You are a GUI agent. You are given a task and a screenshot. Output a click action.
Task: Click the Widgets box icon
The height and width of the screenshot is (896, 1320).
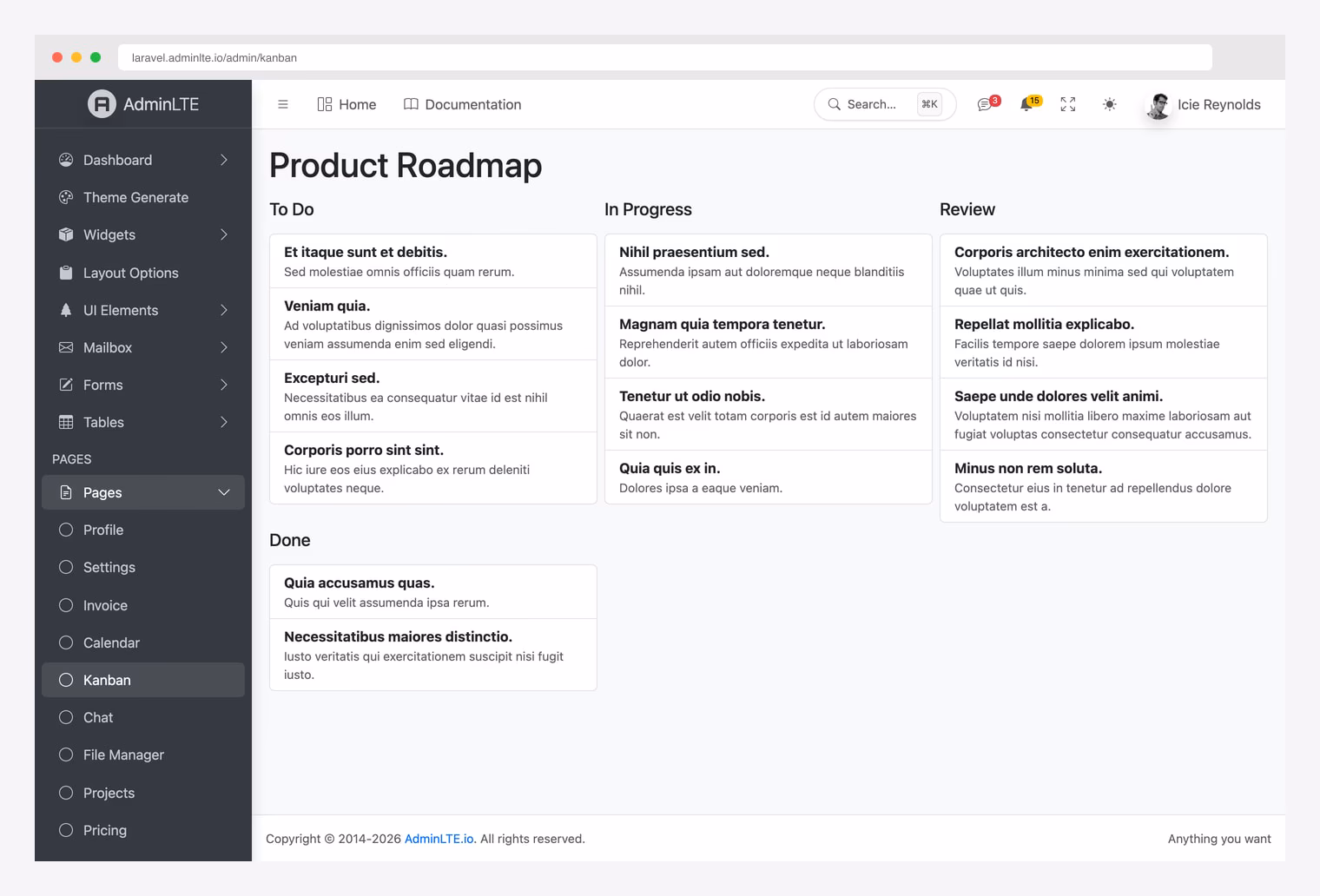[x=66, y=234]
